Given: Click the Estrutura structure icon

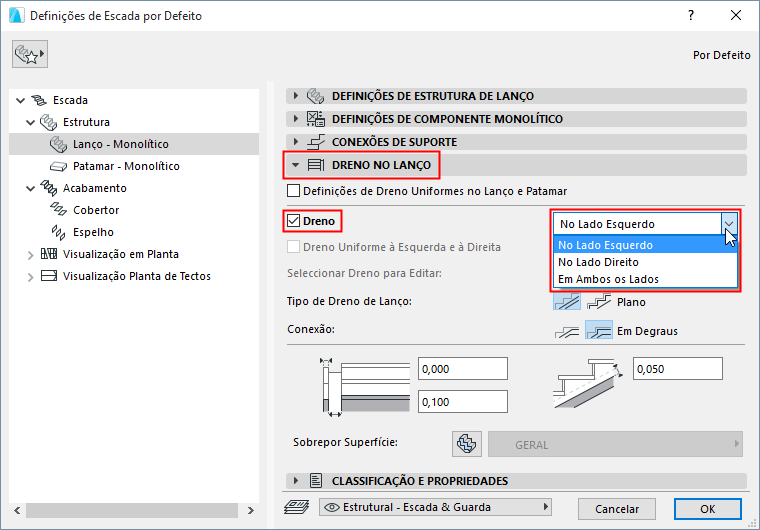Looking at the screenshot, I should (x=48, y=122).
